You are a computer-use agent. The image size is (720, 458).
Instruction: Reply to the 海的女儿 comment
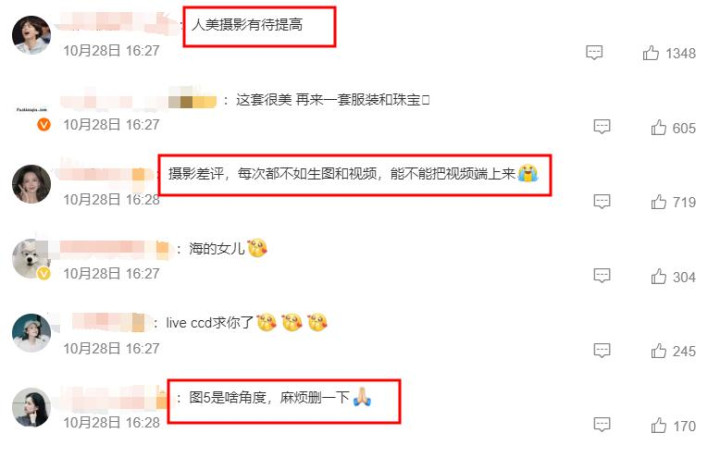602,276
